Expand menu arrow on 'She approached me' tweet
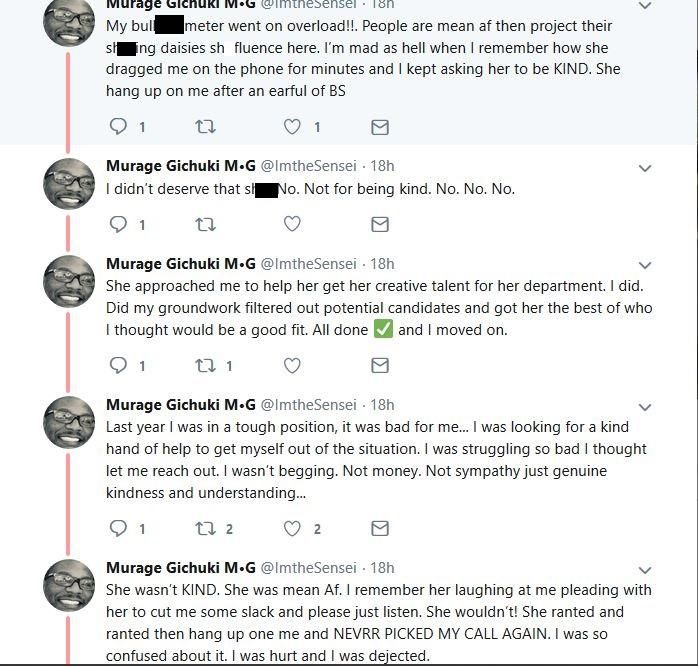This screenshot has height=666, width=698. click(645, 266)
